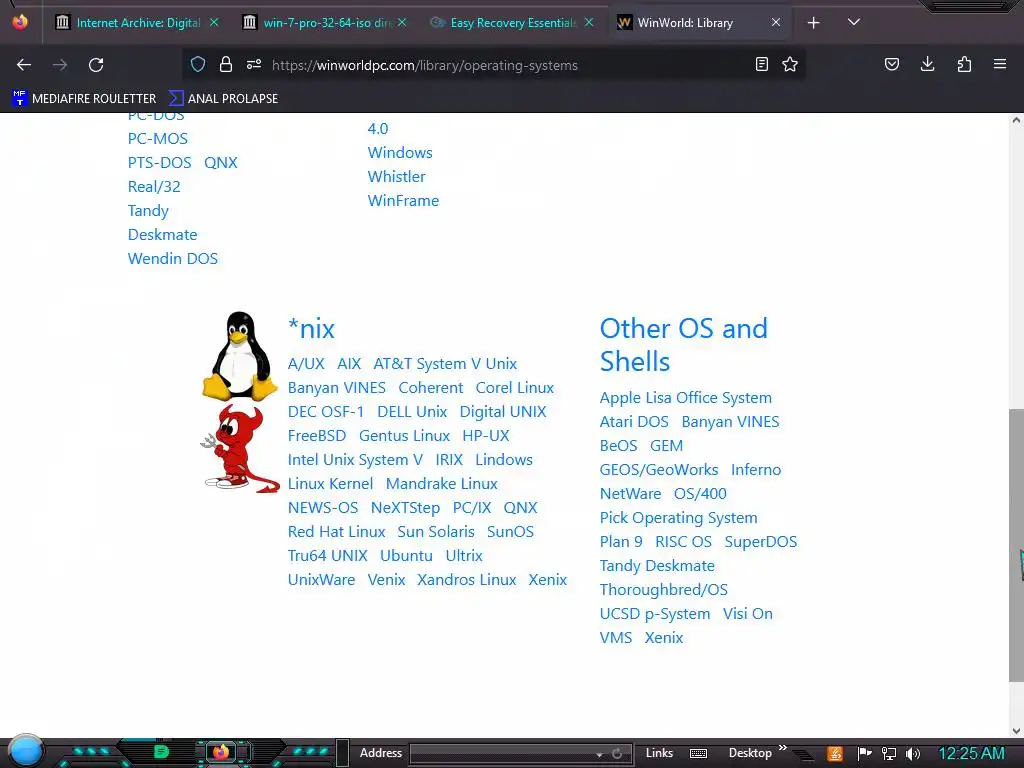Viewport: 1024px width, 768px height.
Task: Open the Plan 9 link
Action: (621, 541)
